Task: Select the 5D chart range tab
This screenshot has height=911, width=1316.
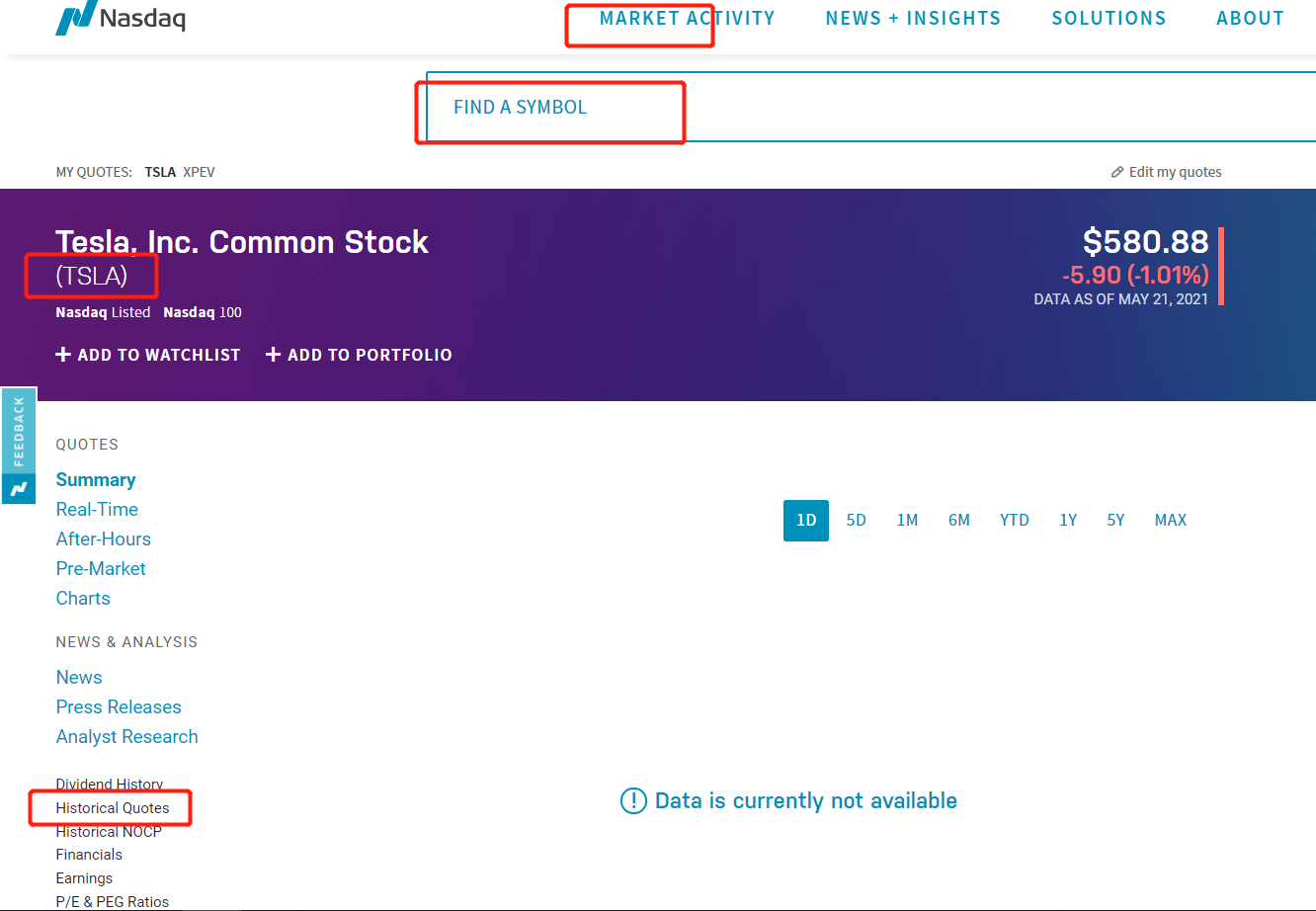Action: tap(857, 521)
